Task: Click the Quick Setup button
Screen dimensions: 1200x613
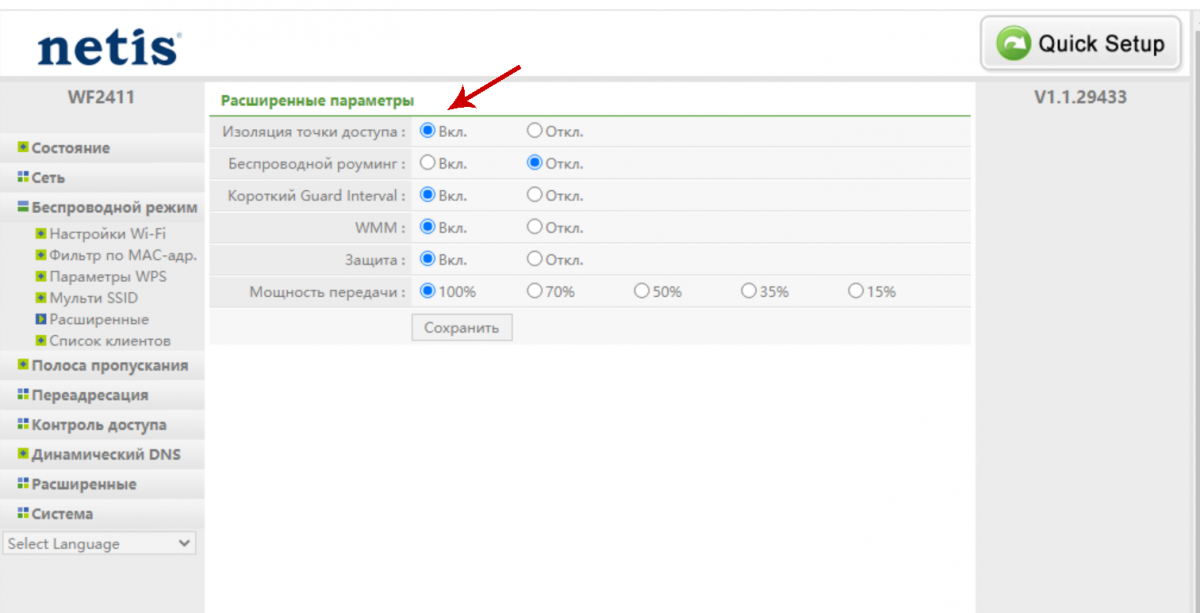Action: click(x=1080, y=44)
